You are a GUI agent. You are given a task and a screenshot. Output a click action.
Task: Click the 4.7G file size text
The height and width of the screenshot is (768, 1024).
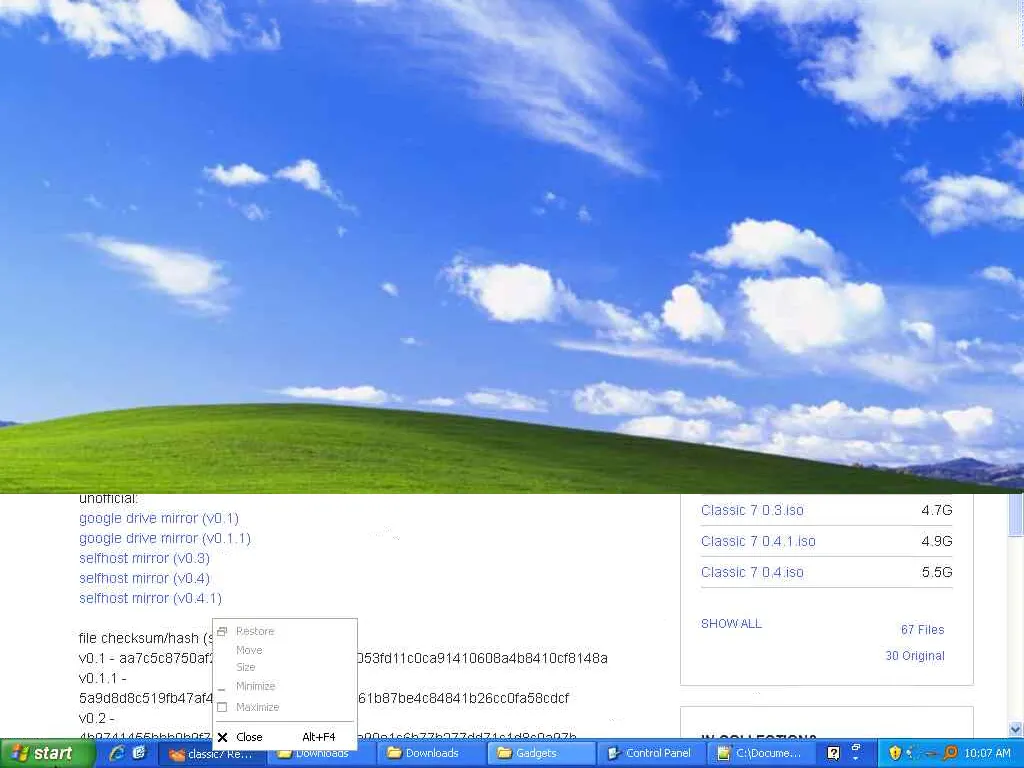tap(936, 510)
